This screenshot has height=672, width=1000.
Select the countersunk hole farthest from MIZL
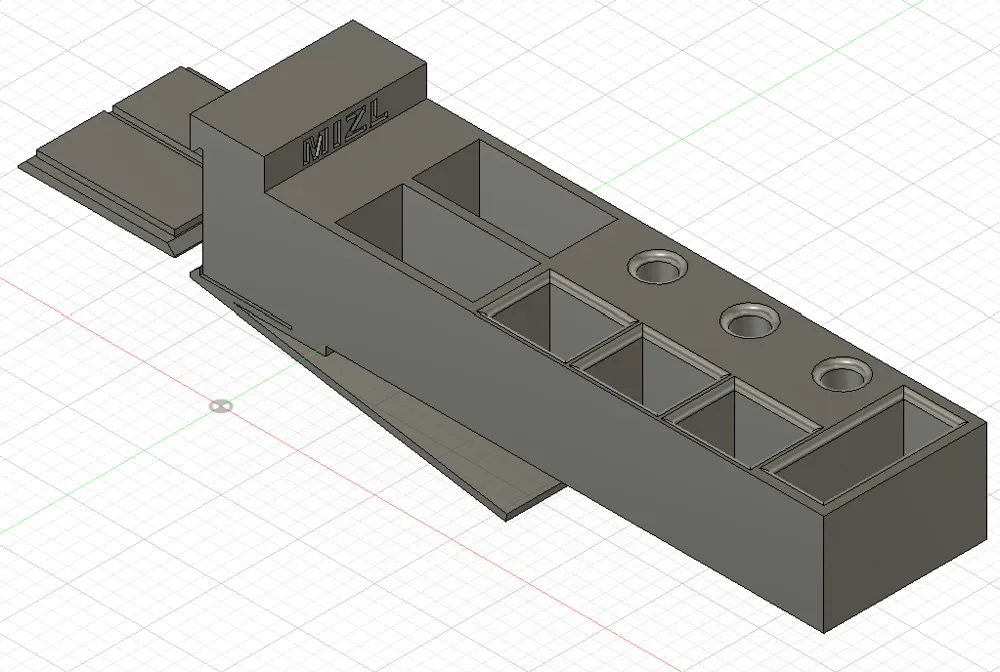[842, 375]
